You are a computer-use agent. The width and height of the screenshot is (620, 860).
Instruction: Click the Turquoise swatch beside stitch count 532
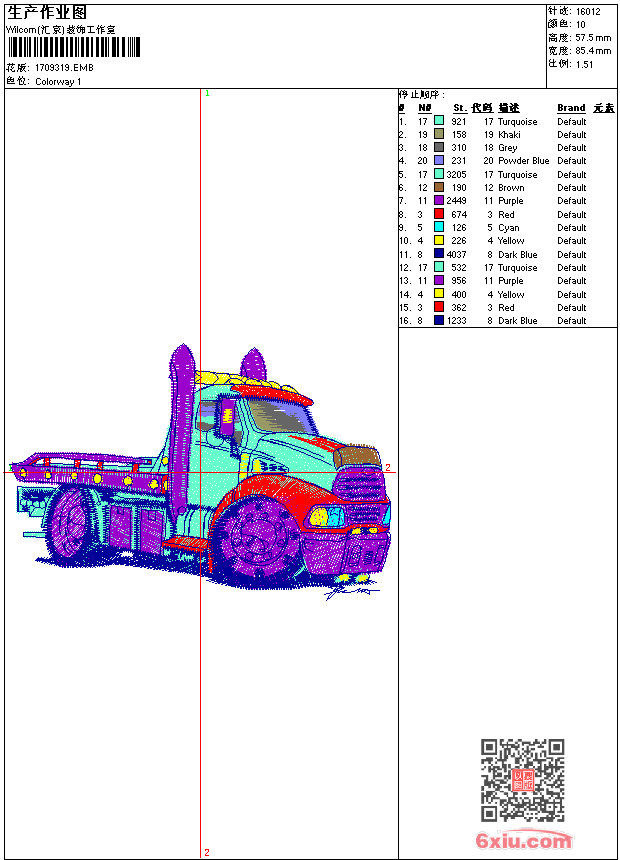point(439,267)
